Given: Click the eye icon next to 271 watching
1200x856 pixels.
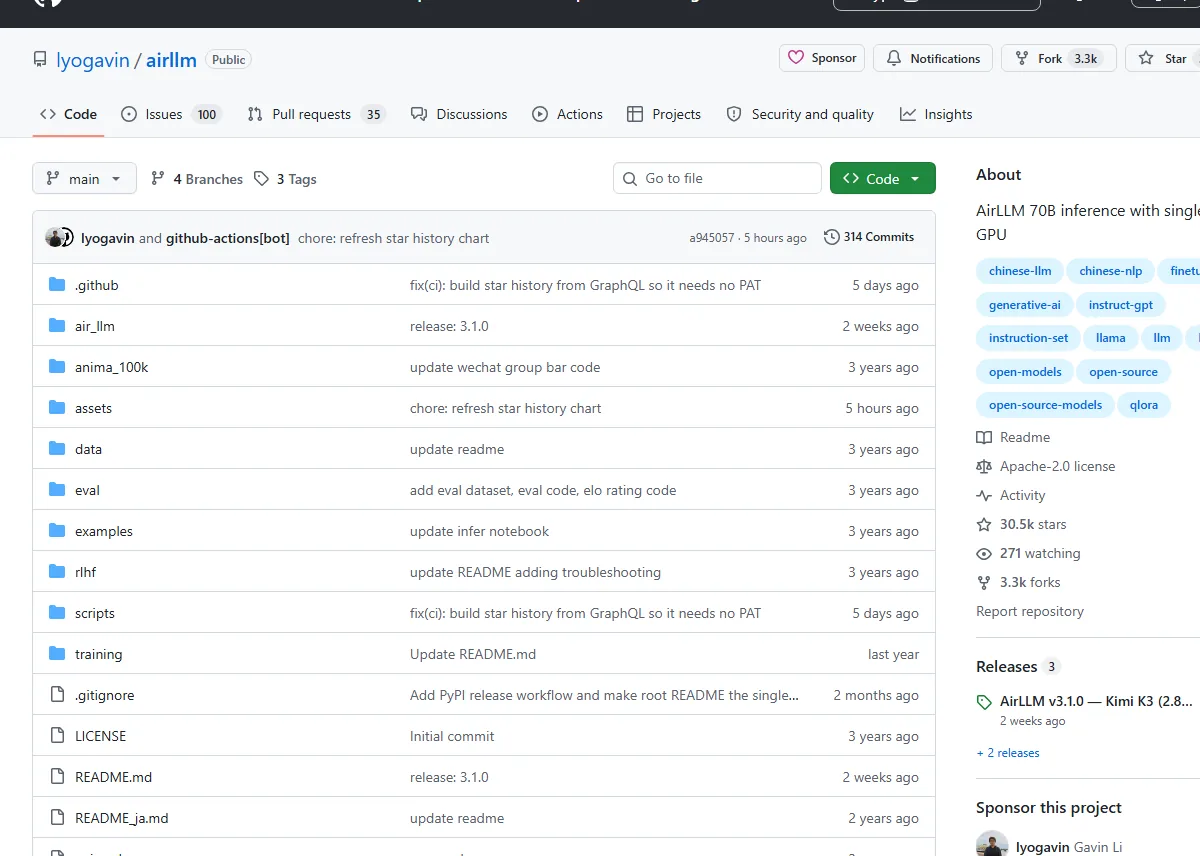Looking at the screenshot, I should pyautogui.click(x=984, y=553).
